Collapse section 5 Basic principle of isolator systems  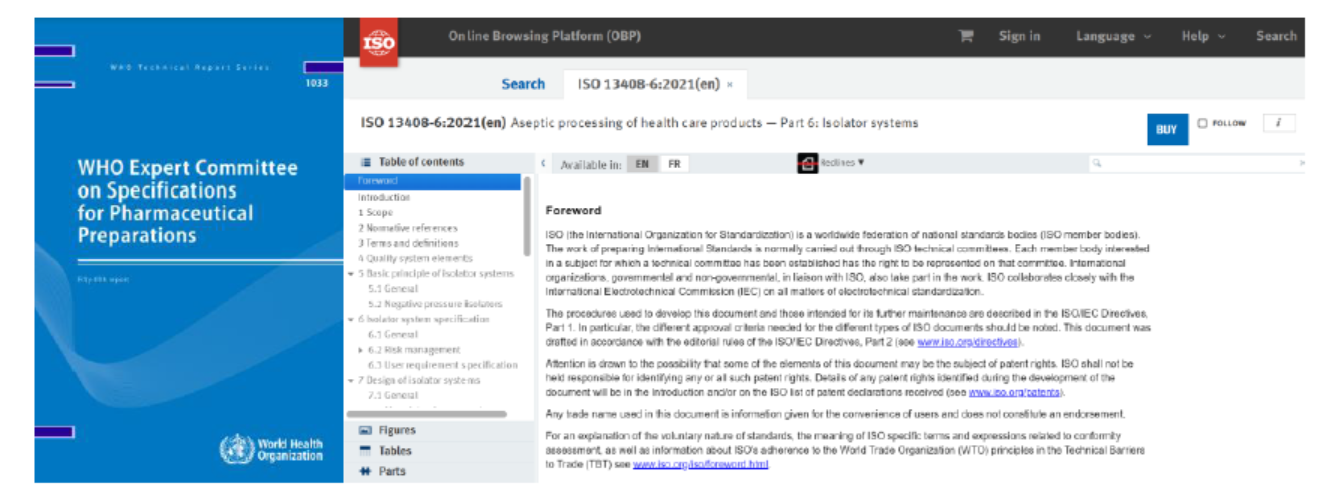(350, 274)
